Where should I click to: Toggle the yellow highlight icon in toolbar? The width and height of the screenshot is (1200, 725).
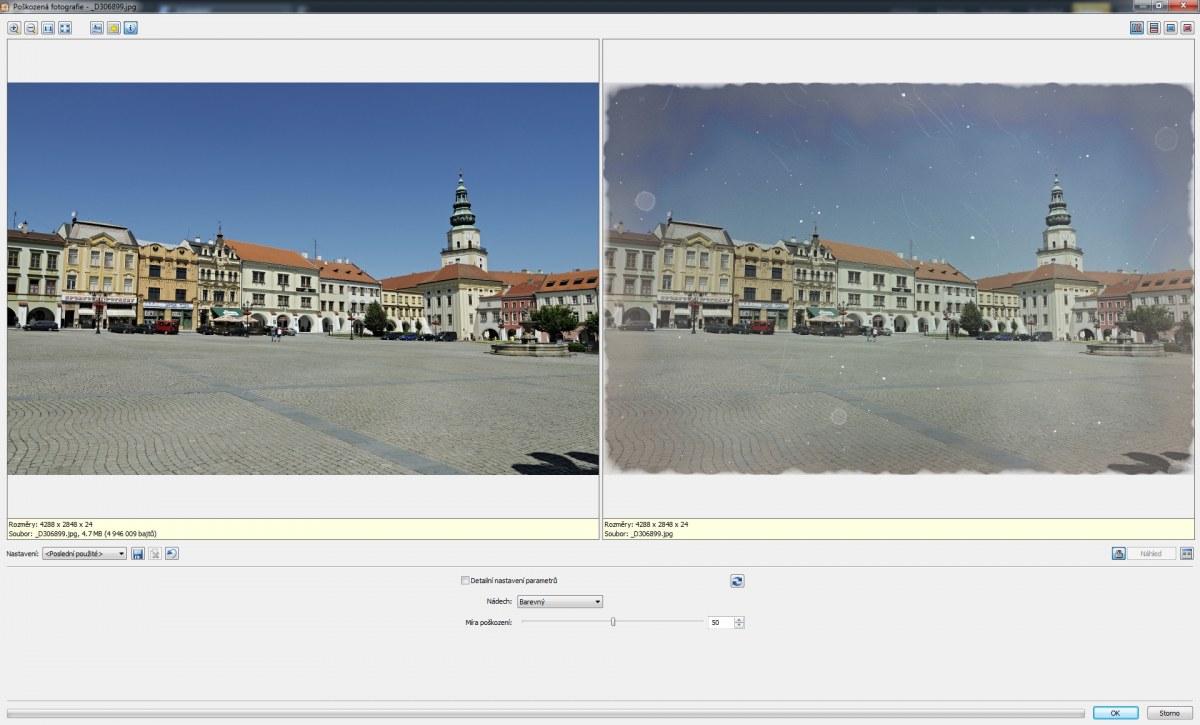point(114,28)
